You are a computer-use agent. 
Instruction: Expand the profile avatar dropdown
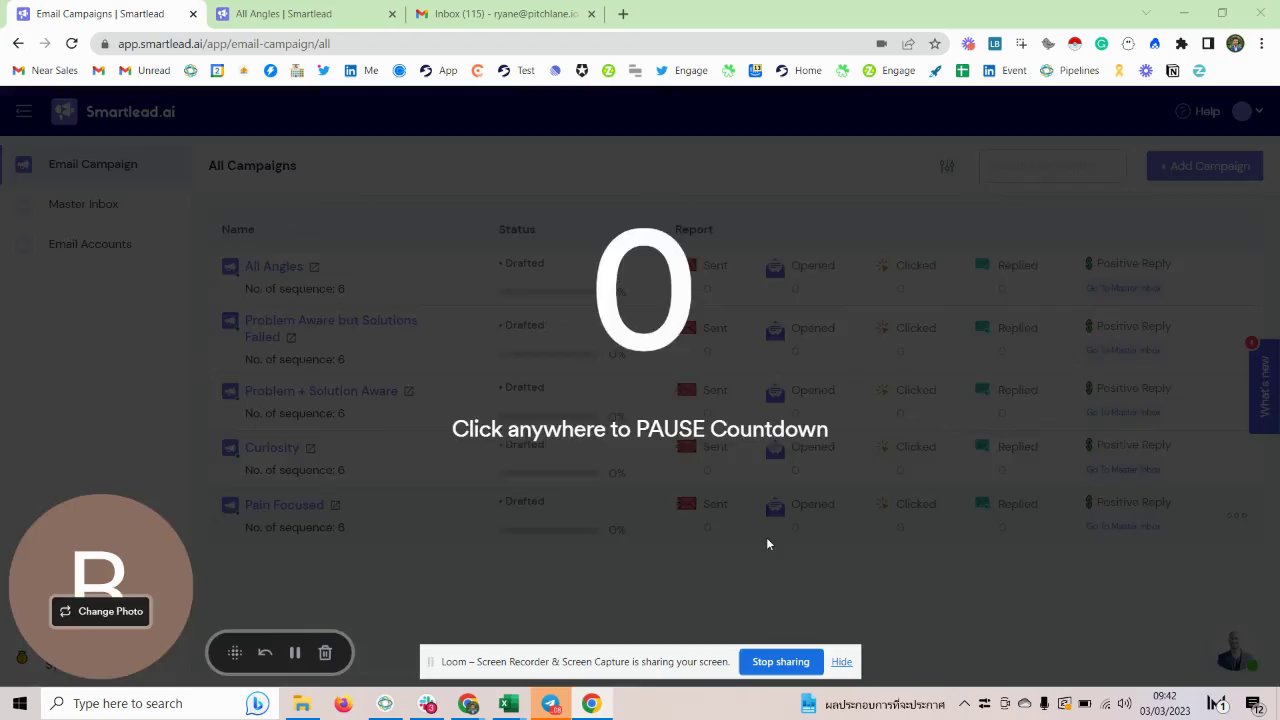[x=1247, y=112]
